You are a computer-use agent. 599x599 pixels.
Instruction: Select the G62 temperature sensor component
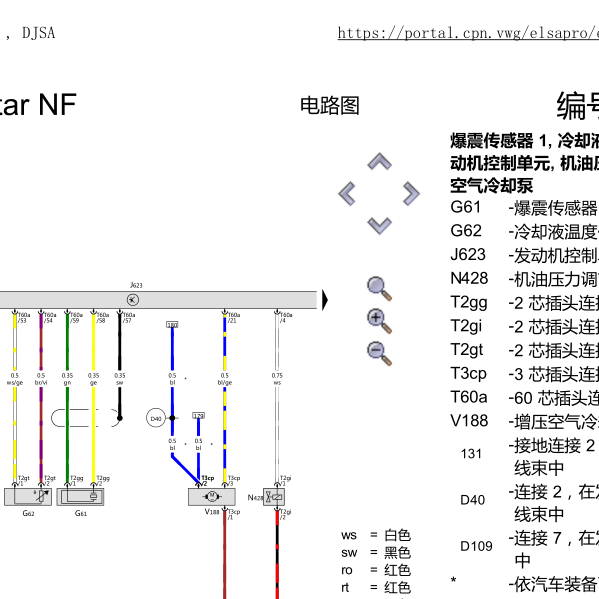28,497
